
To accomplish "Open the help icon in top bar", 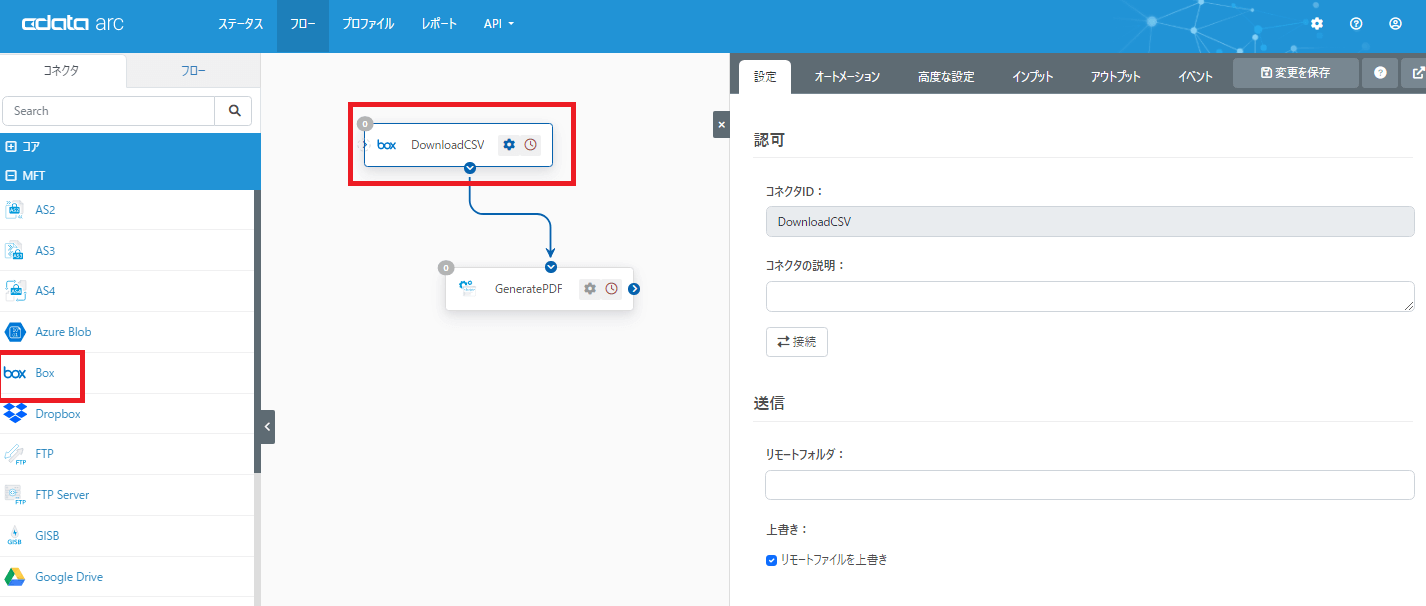I will [x=1356, y=24].
